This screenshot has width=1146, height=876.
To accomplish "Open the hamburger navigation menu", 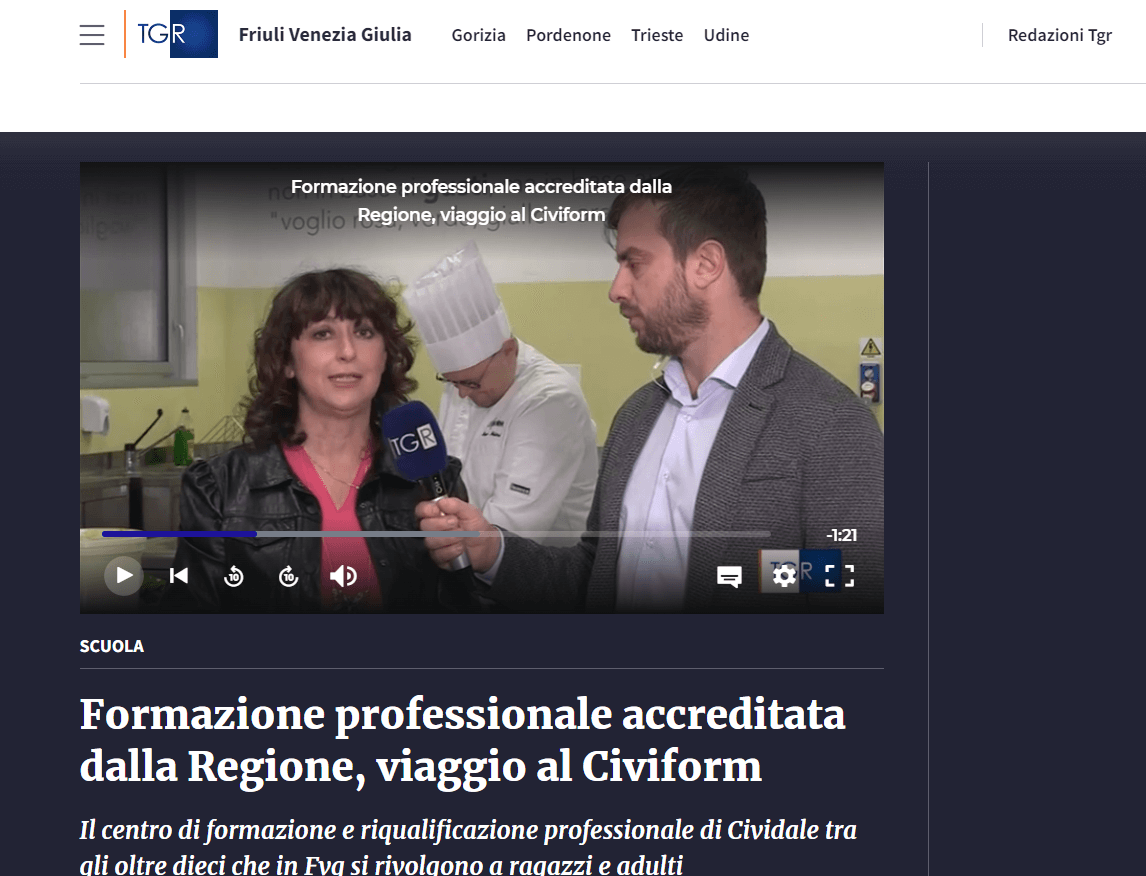I will coord(92,35).
